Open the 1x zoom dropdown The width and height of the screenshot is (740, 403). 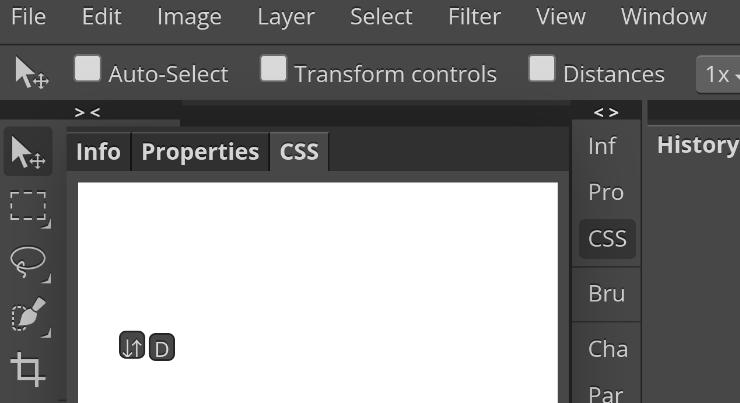[x=719, y=74]
